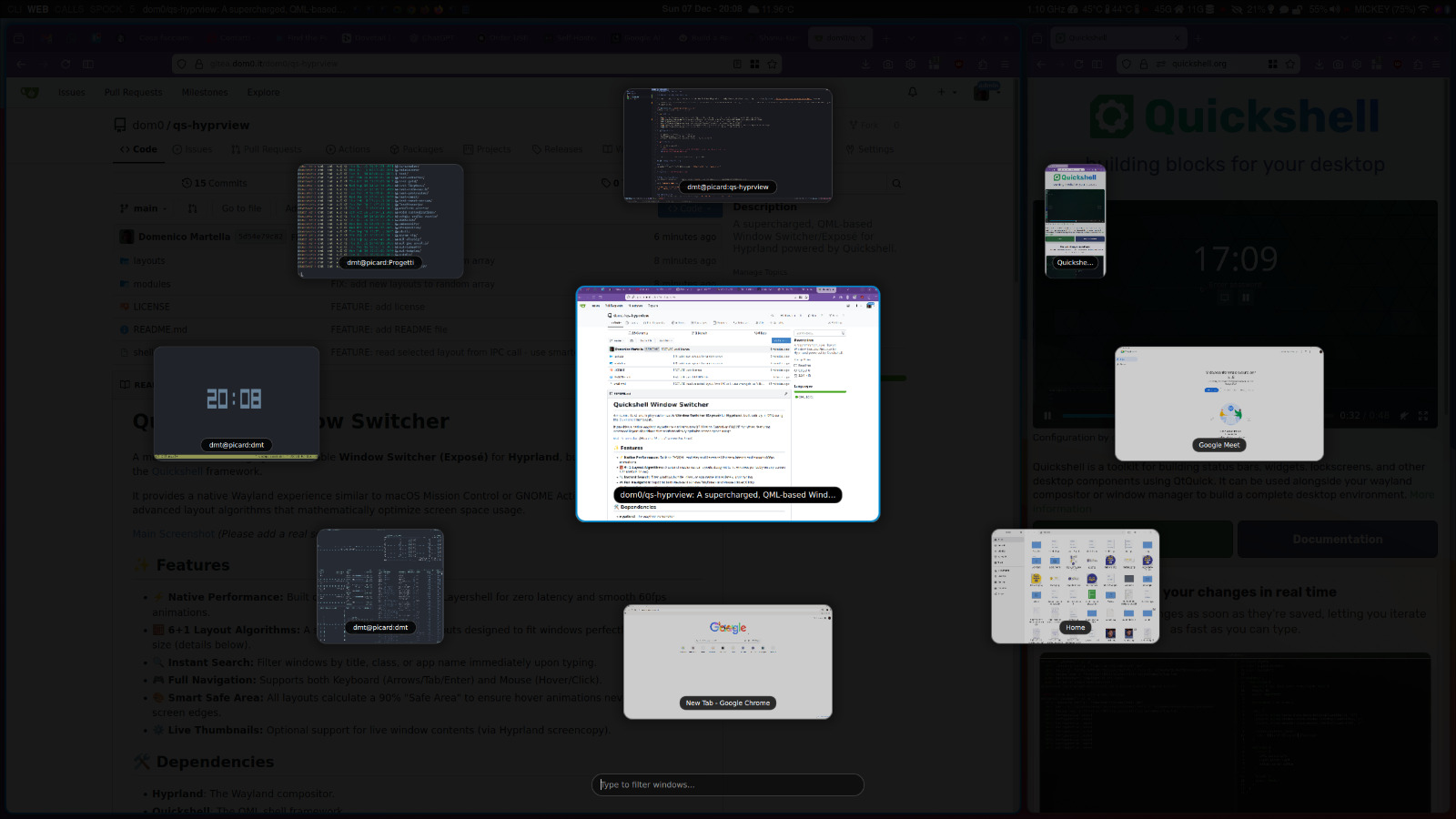1456x819 pixels.
Task: Bookmark quickshell.org with the star icon
Action: point(1289,65)
